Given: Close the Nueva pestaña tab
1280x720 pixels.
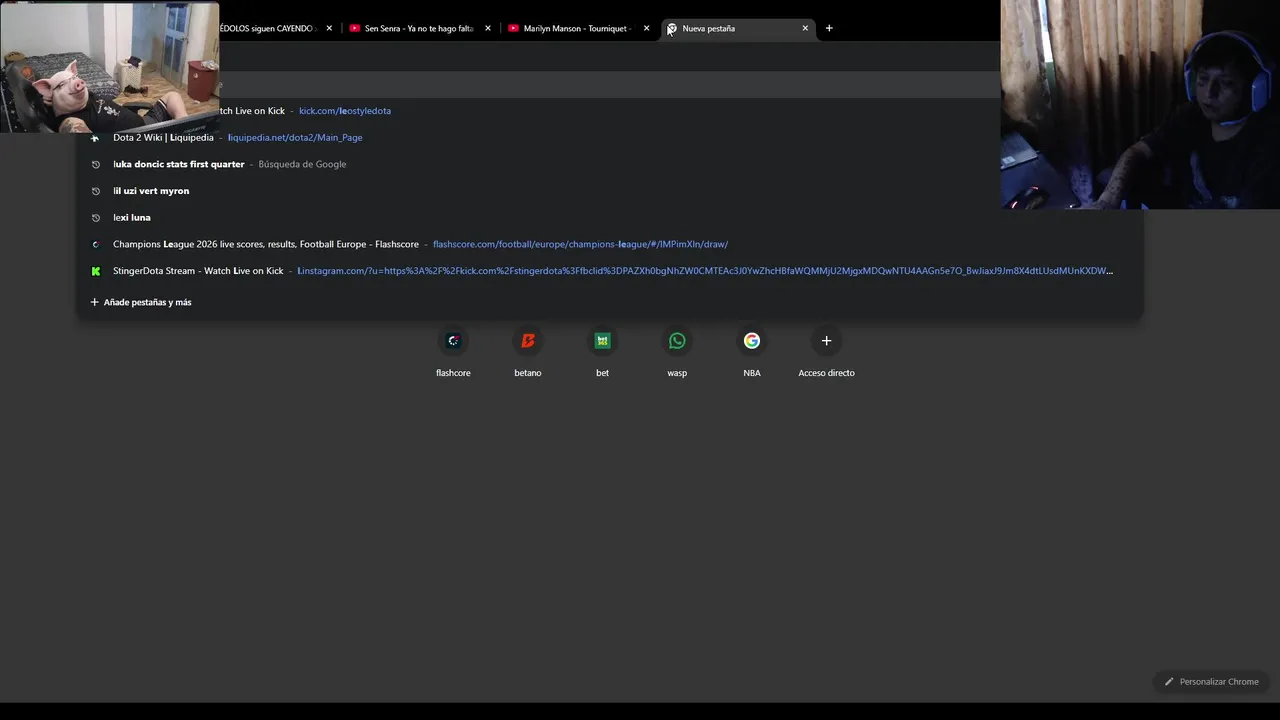Looking at the screenshot, I should pyautogui.click(x=805, y=28).
